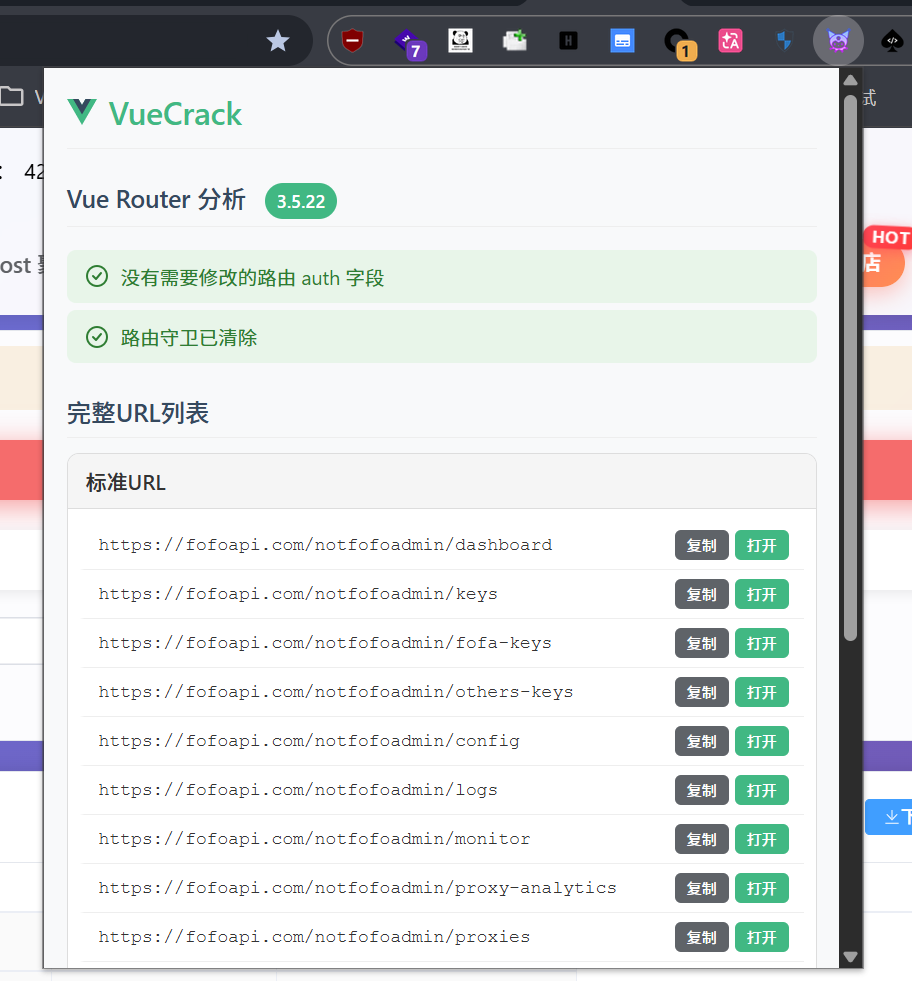Click the popup scrollbar down arrow
912x981 pixels.
tap(850, 957)
